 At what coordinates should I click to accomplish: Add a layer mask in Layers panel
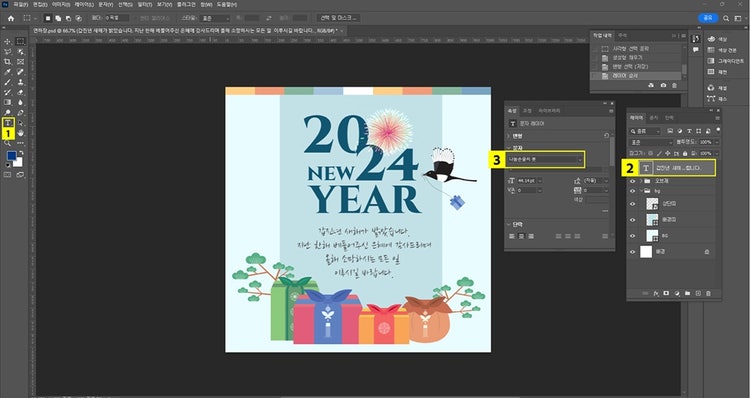(x=666, y=293)
